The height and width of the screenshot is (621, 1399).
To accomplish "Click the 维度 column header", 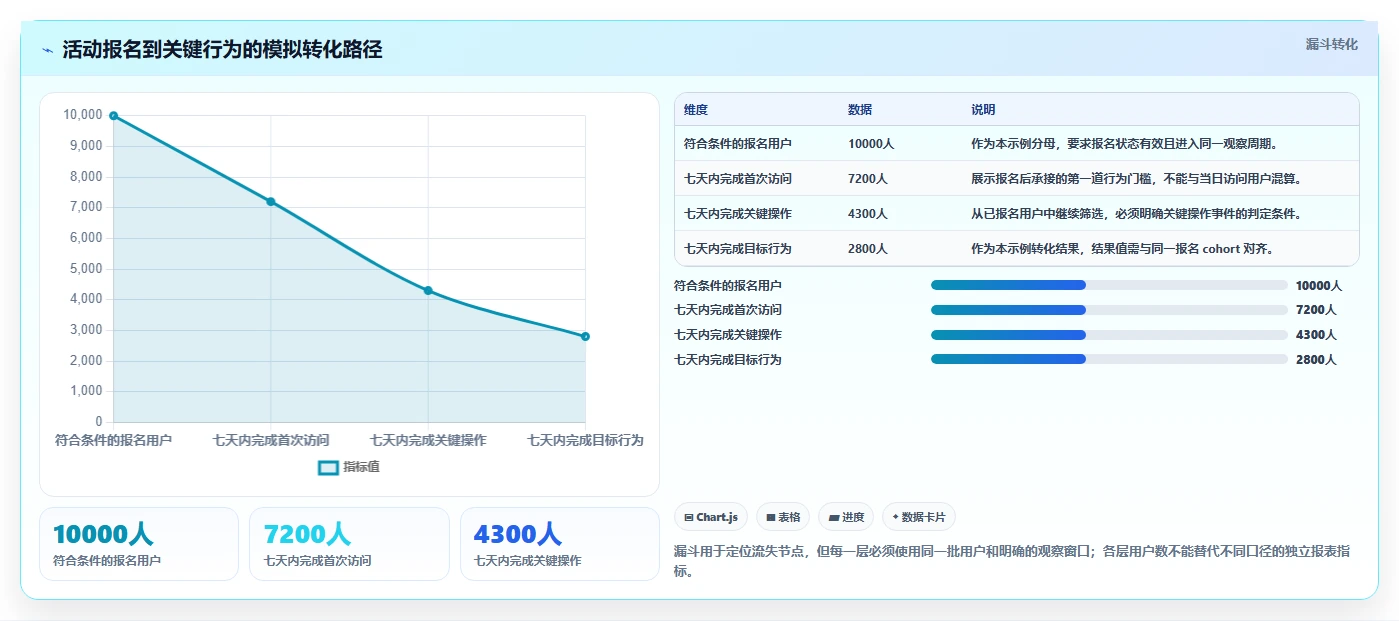I will pos(696,110).
